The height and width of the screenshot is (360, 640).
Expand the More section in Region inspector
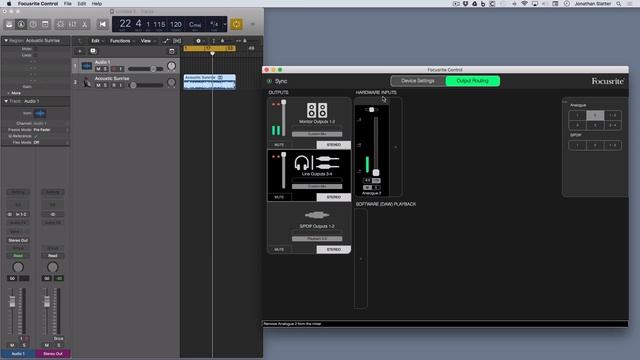(13, 93)
